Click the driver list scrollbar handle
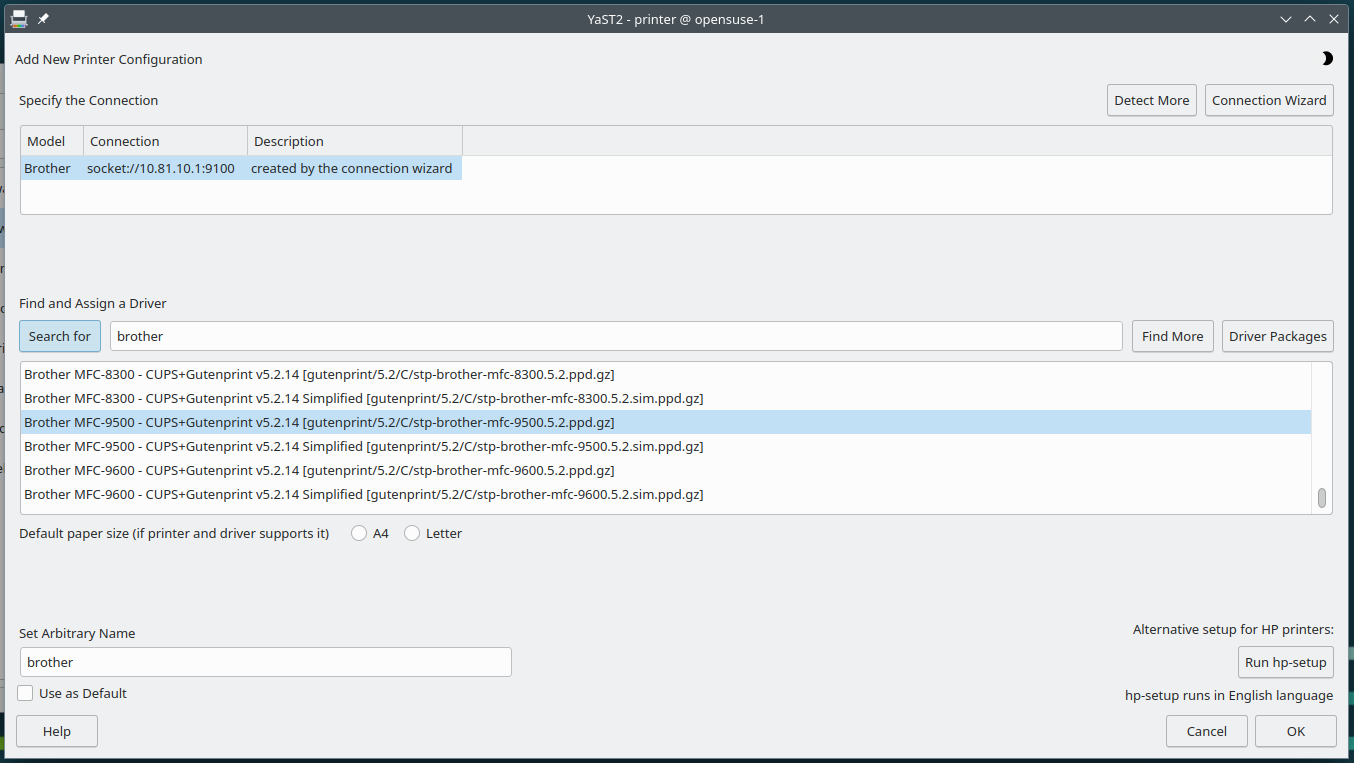The height and width of the screenshot is (763, 1354). tap(1321, 497)
